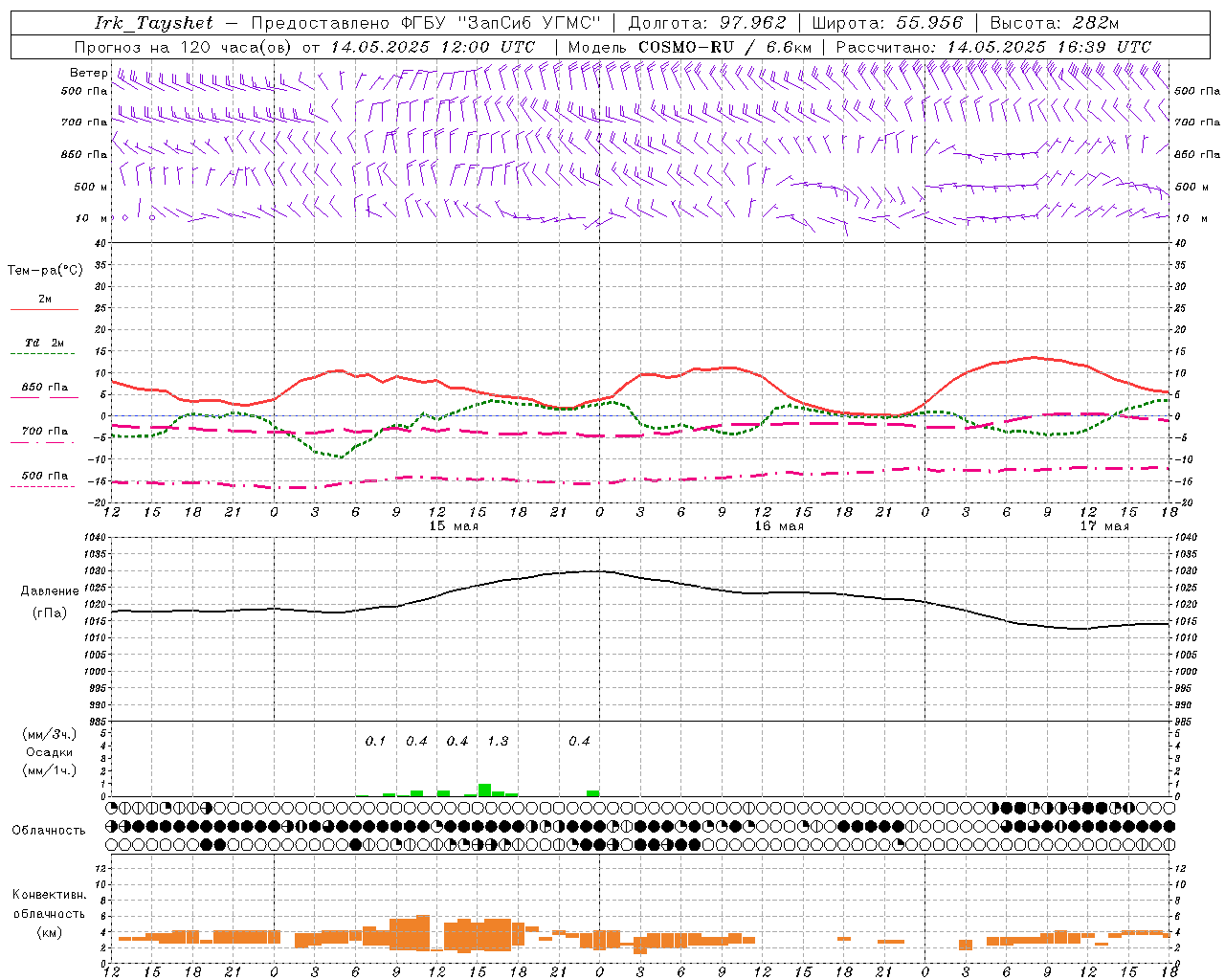The height and width of the screenshot is (980, 1225).
Task: Click the Модель COSMO-RU / 6.6км label
Action: pyautogui.click(x=689, y=47)
